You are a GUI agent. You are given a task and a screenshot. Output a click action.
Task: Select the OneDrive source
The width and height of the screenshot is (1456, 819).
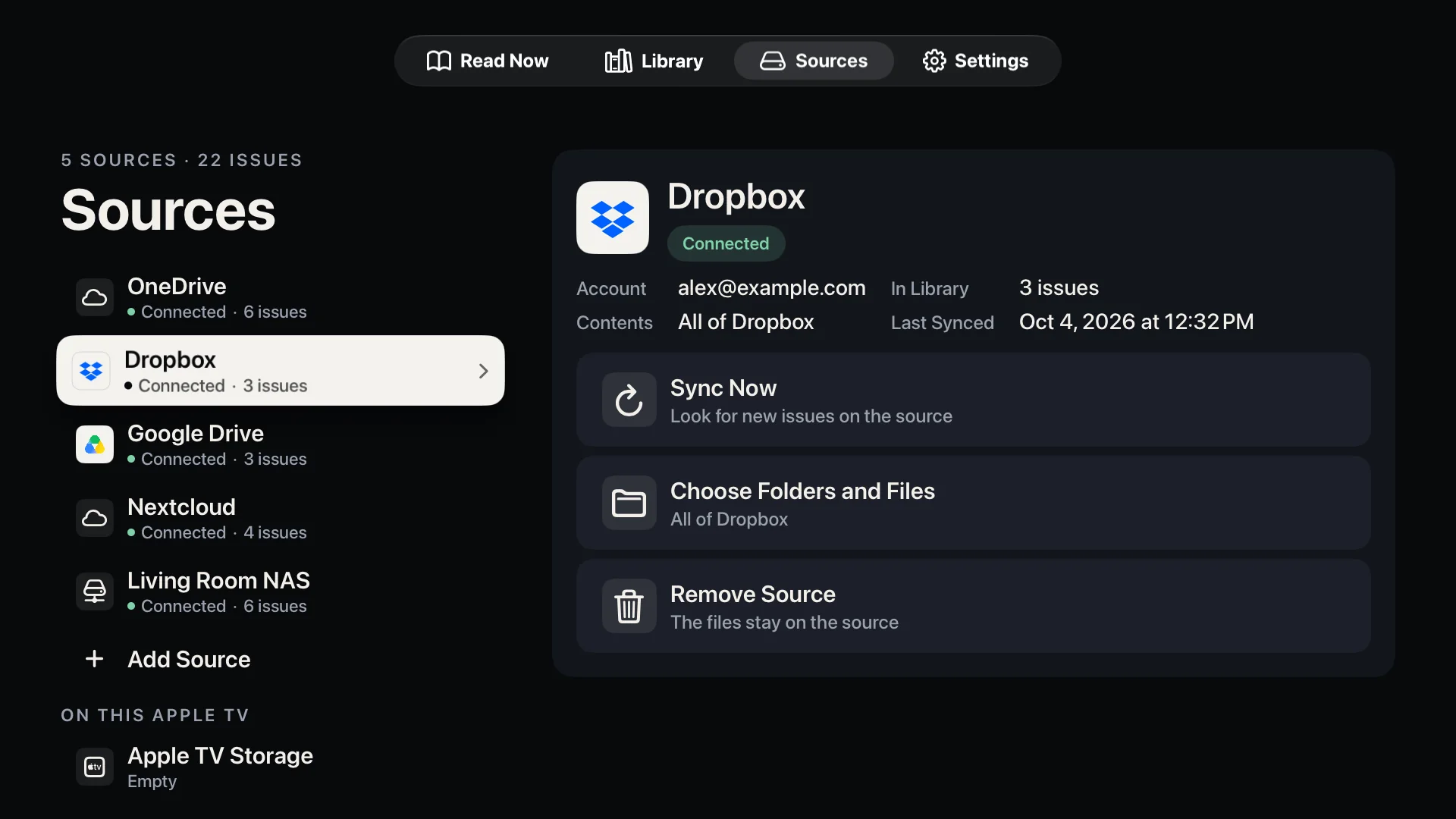tap(281, 297)
